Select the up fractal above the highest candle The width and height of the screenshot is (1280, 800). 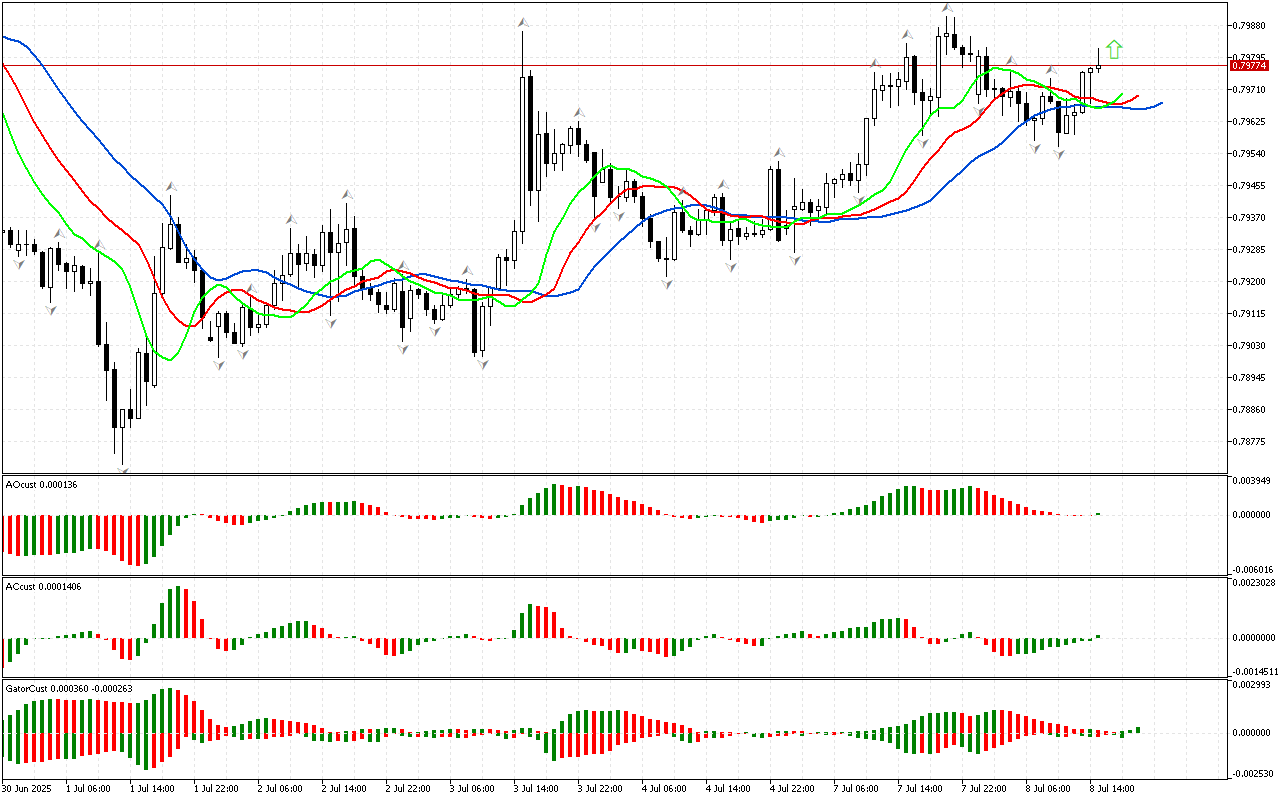pos(946,8)
